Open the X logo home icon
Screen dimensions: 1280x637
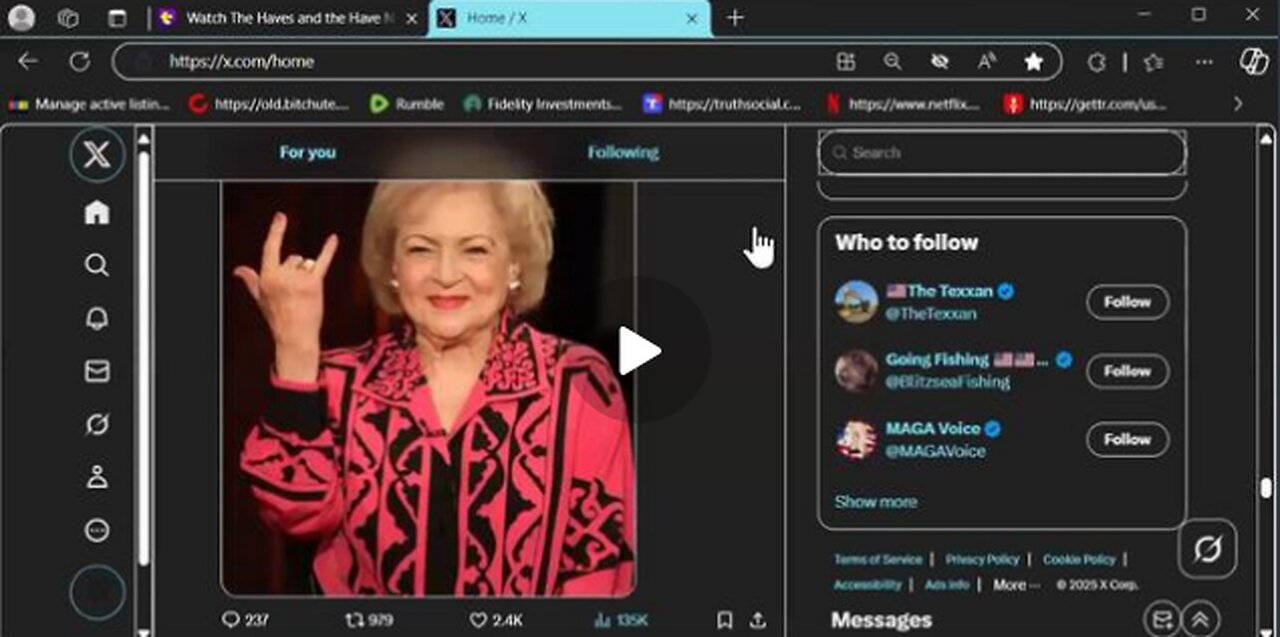(97, 155)
